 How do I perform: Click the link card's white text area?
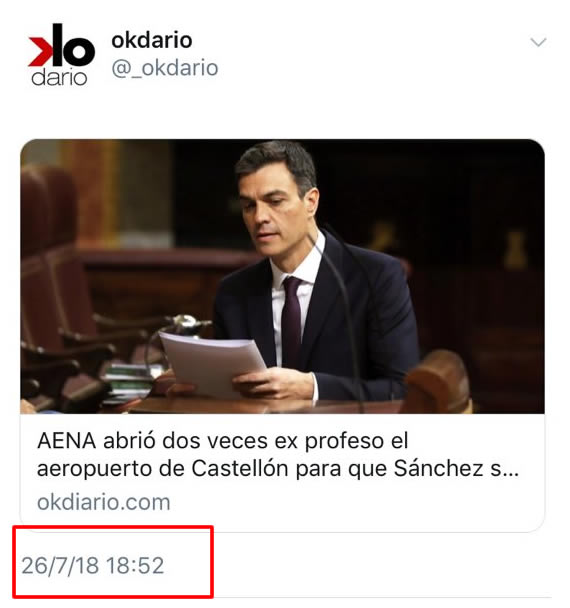click(x=282, y=472)
